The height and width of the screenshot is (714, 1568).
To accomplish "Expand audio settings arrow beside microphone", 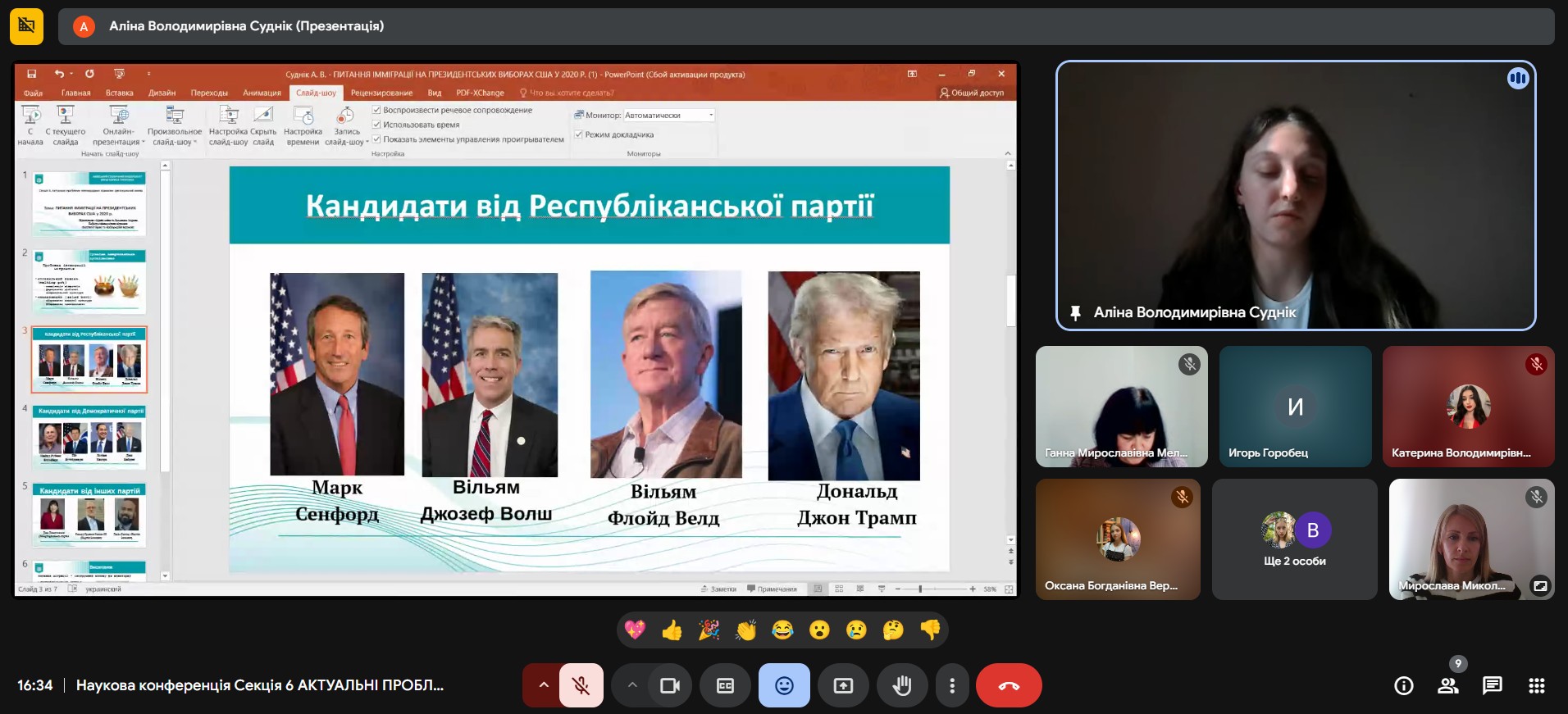I will 543,685.
